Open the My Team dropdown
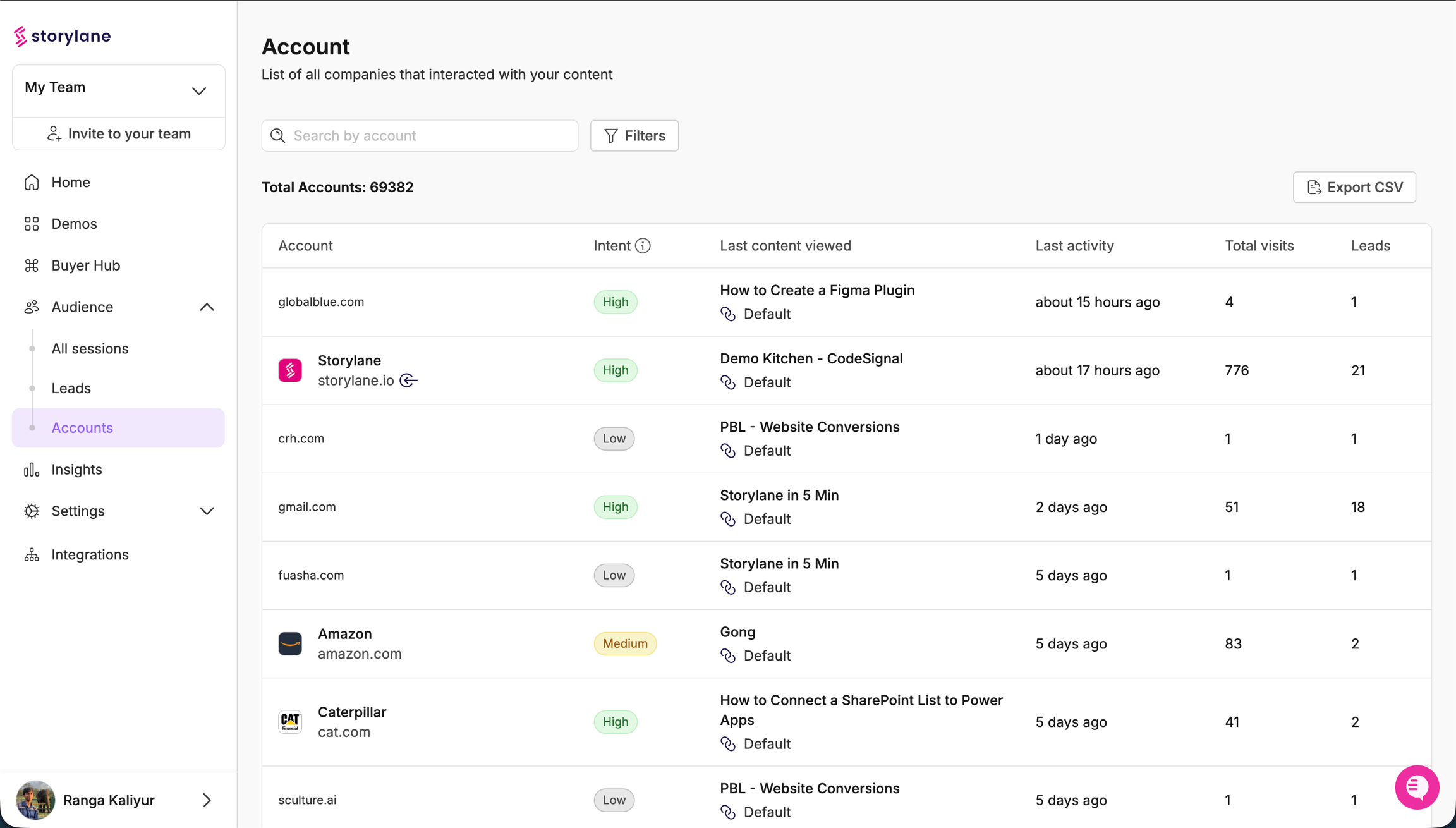The width and height of the screenshot is (1456, 828). coord(118,89)
